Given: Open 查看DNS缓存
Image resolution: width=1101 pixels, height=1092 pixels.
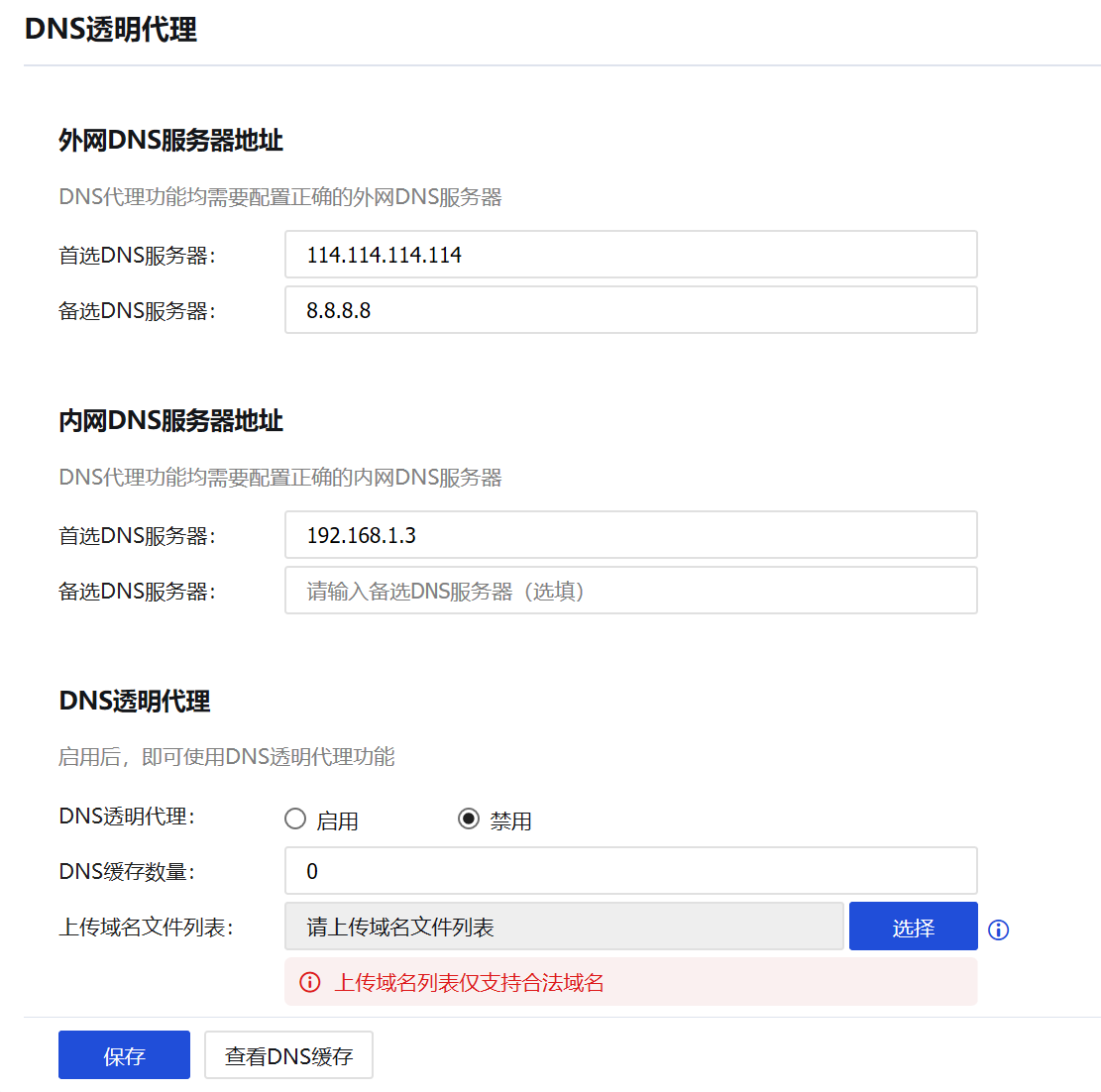Looking at the screenshot, I should (288, 1054).
